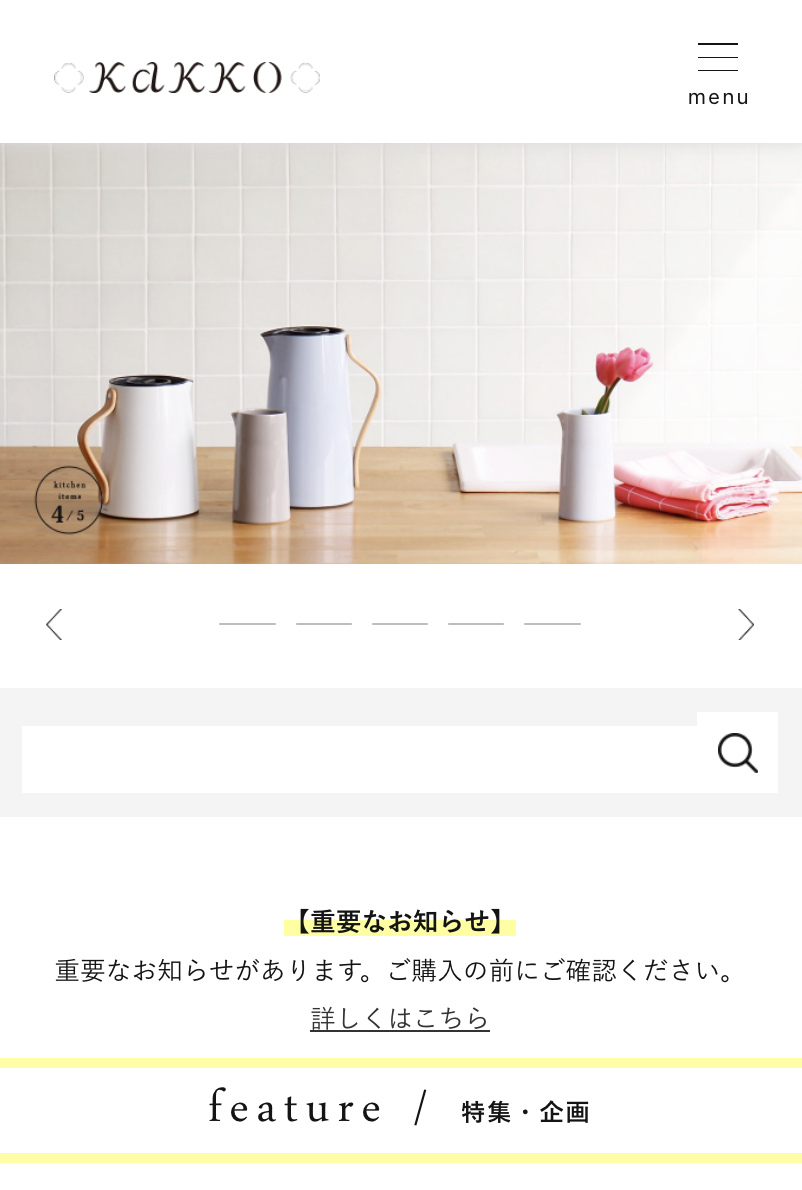This screenshot has height=1190, width=802.
Task: Open the 詳しくはこちら link
Action: pyautogui.click(x=400, y=1018)
